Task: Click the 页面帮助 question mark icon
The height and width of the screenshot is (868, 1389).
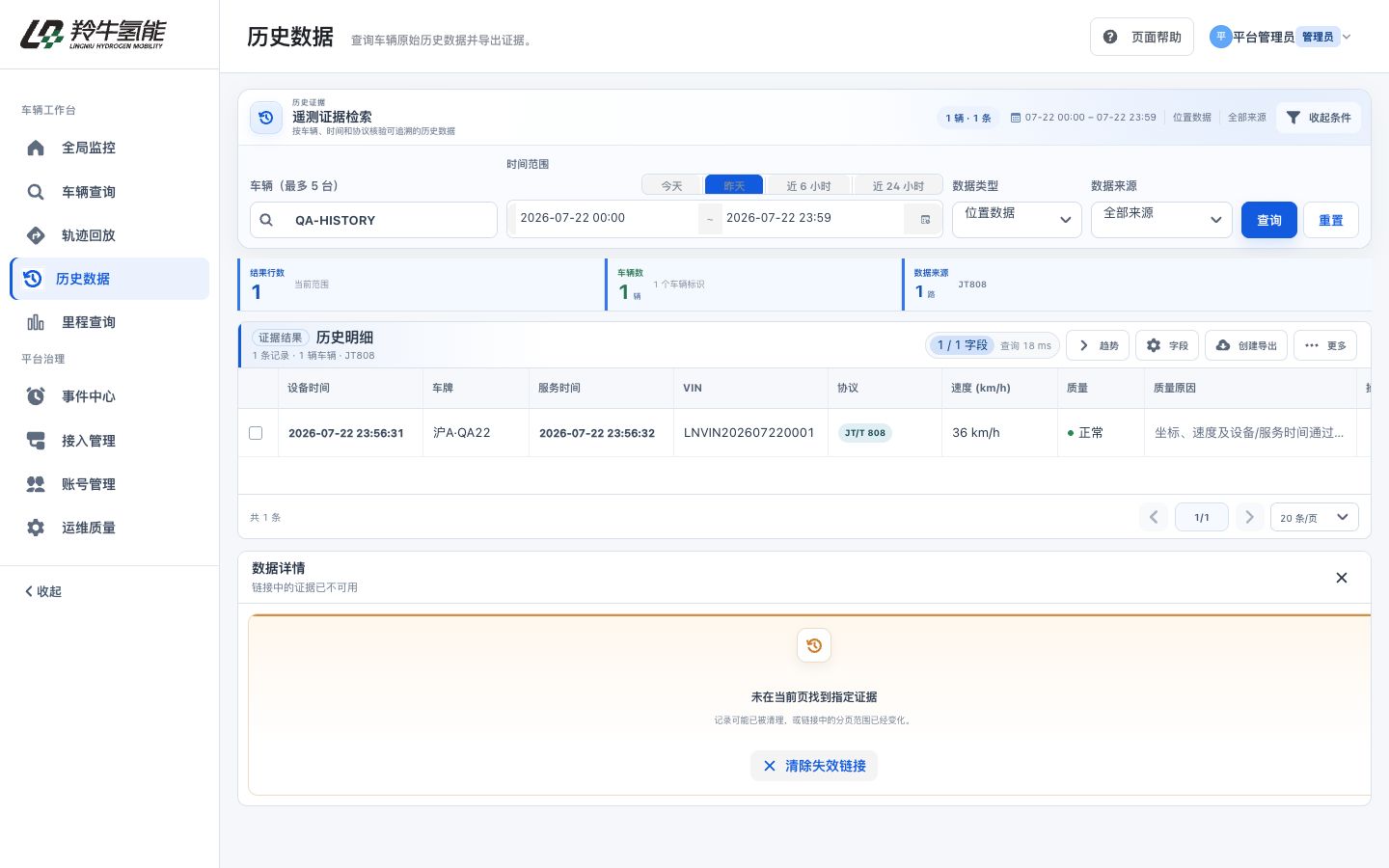Action: (1110, 37)
